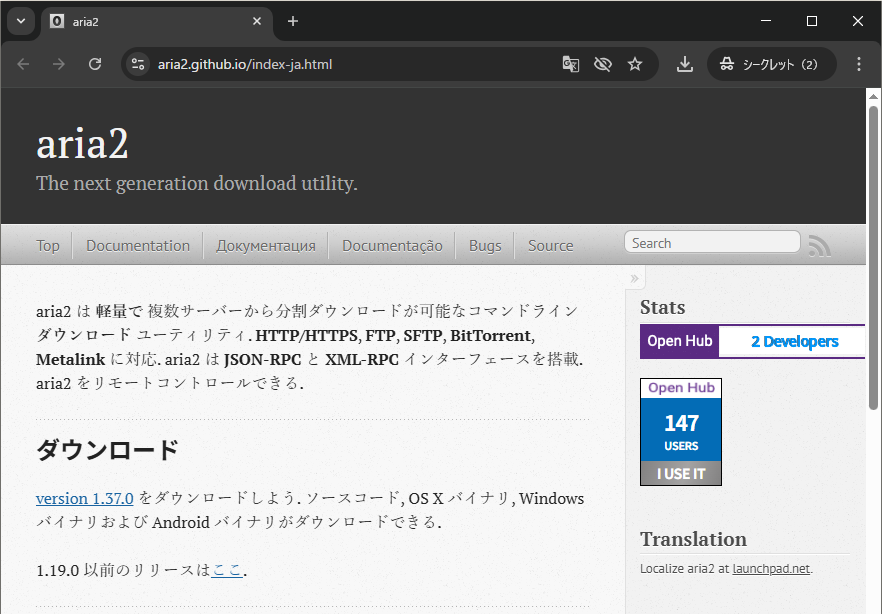Open the incognito シークレット (2) indicator
Screen dimensions: 882x614
[771, 64]
